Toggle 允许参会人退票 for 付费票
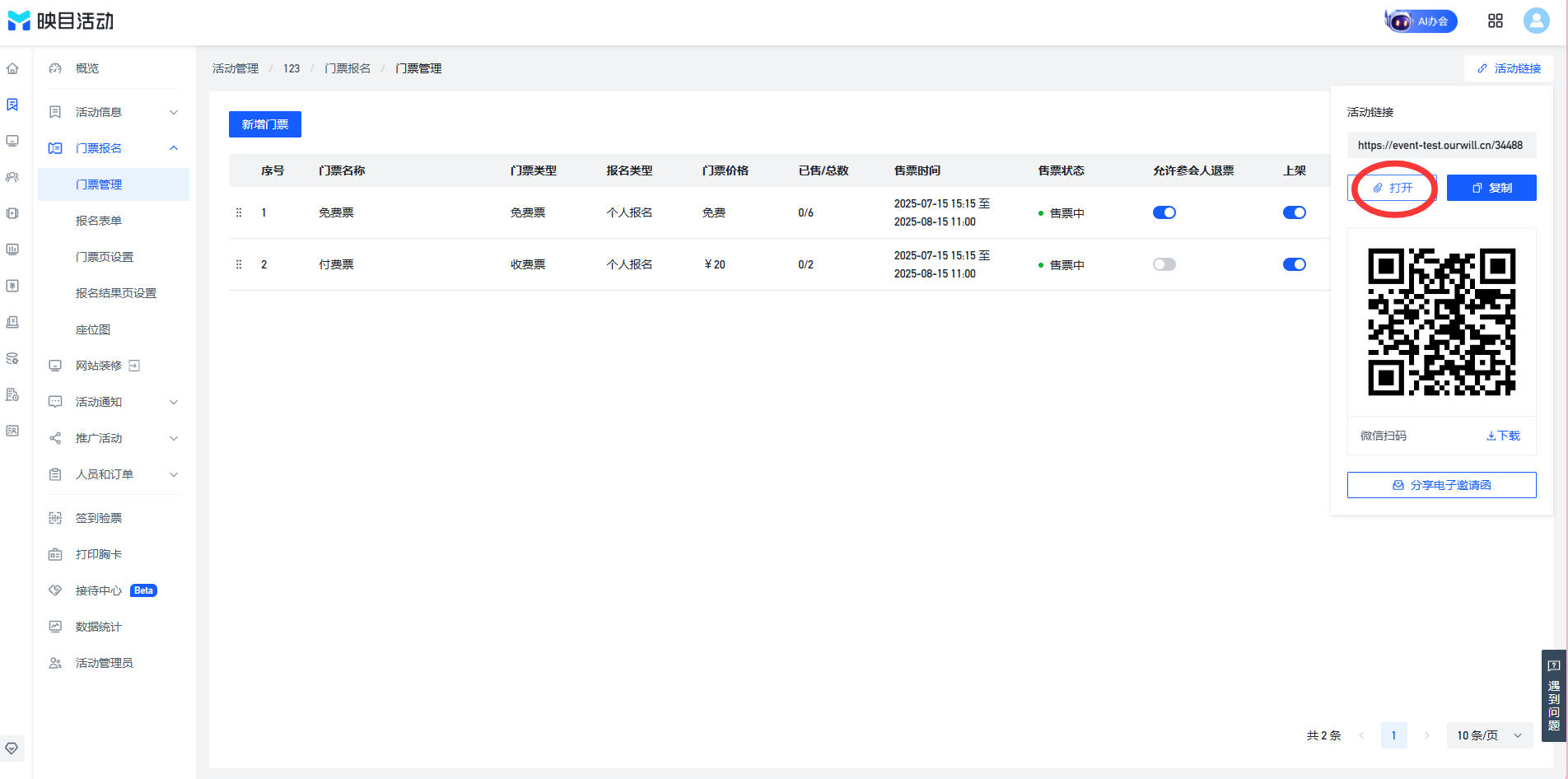 click(x=1164, y=264)
